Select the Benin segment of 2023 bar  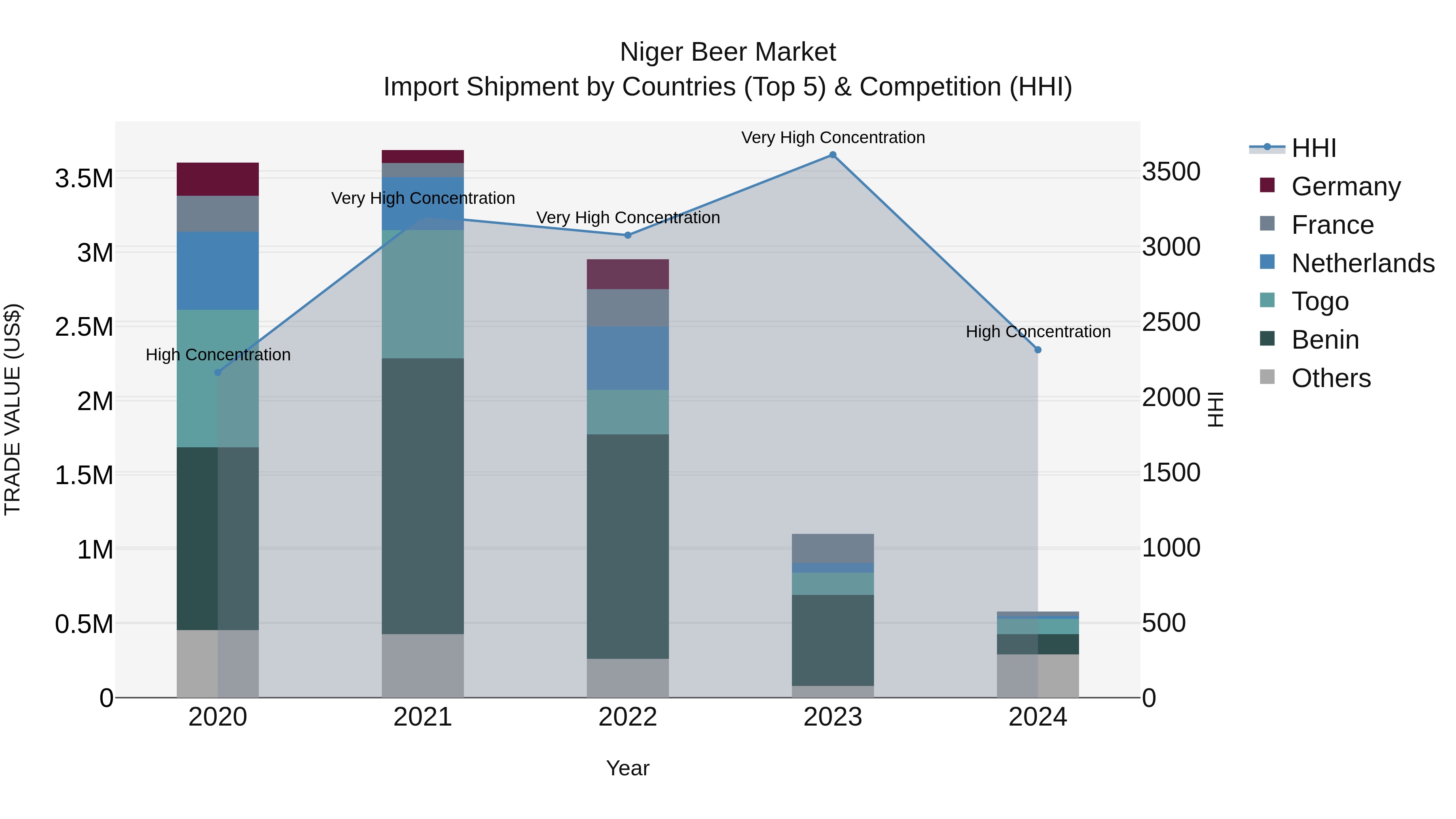833,640
